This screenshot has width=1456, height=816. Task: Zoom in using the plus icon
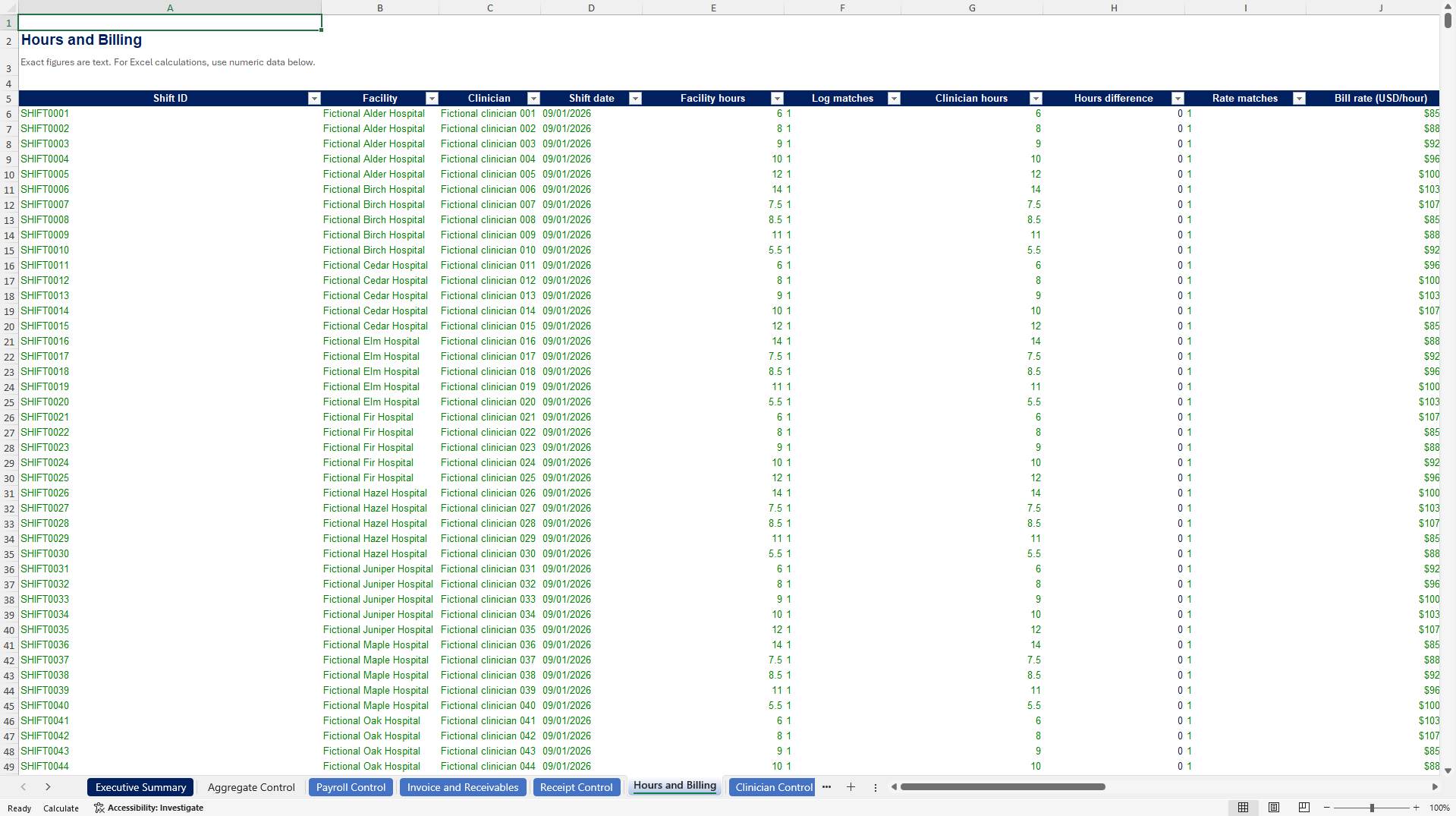click(1416, 808)
